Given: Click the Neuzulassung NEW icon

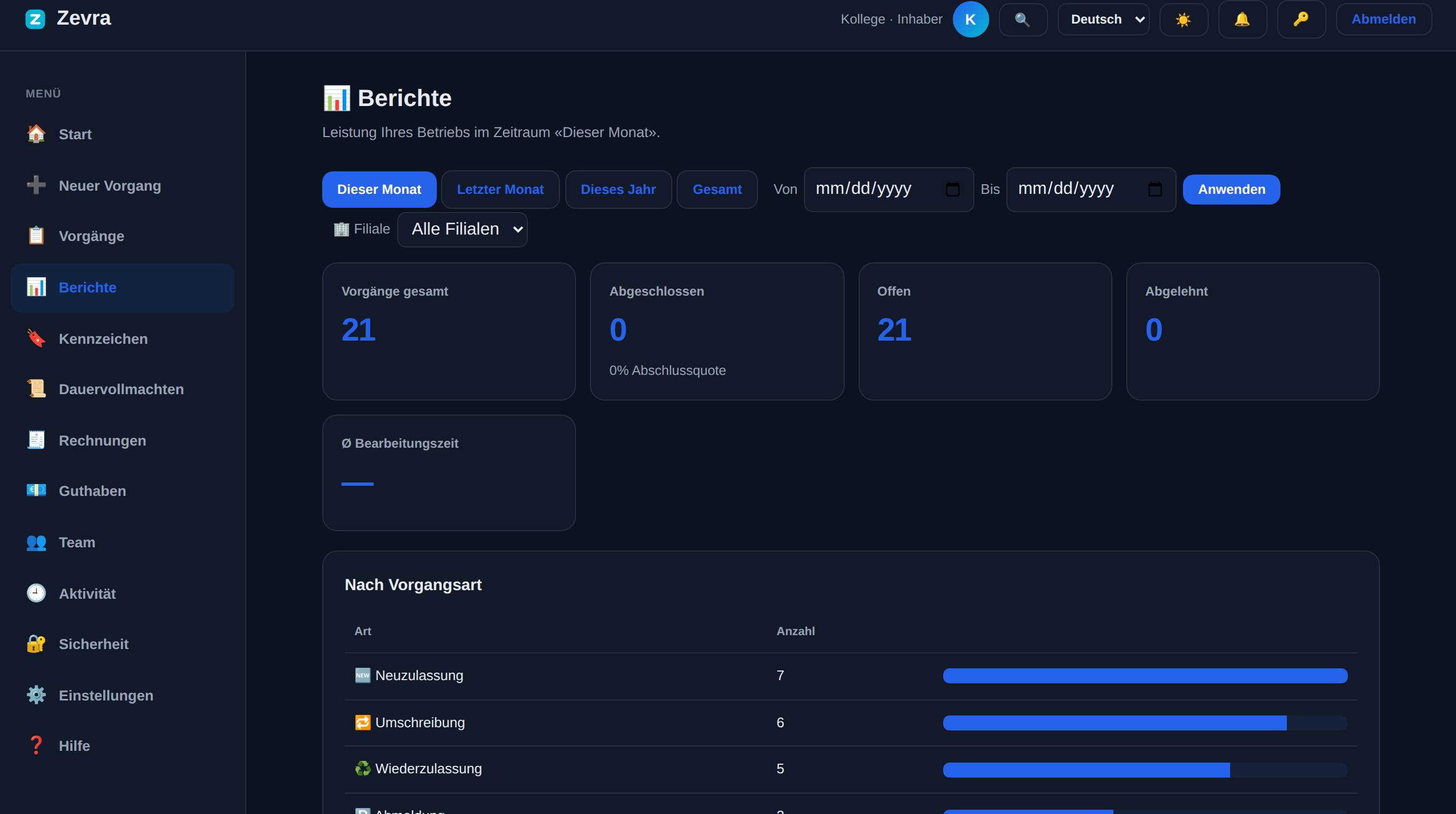Looking at the screenshot, I should click(x=362, y=675).
